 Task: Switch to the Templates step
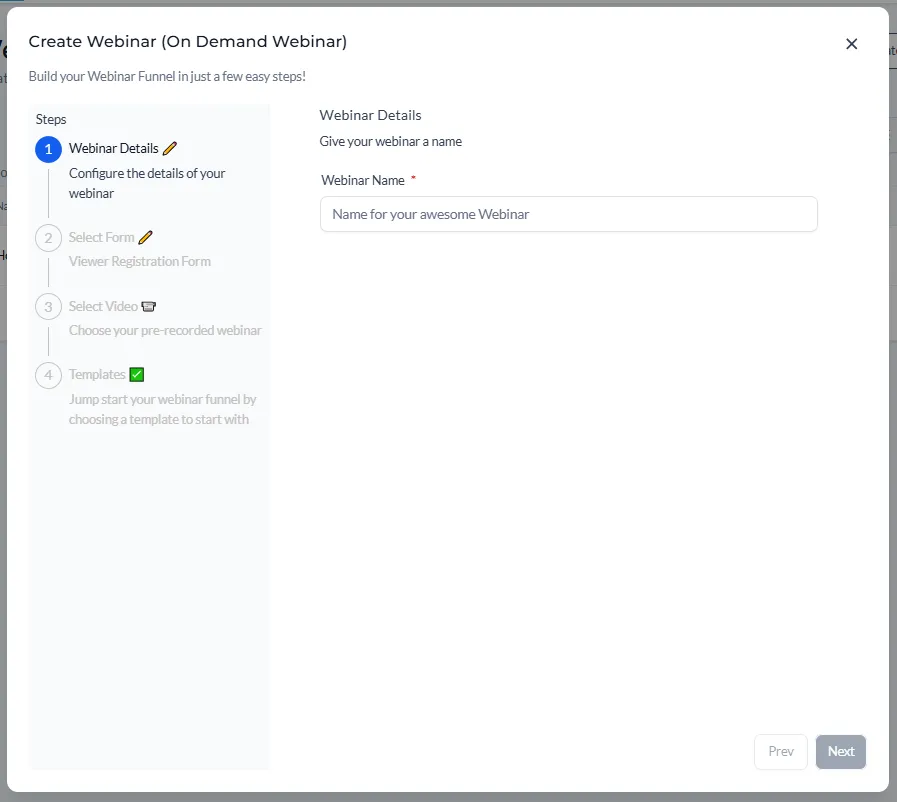[x=97, y=375]
